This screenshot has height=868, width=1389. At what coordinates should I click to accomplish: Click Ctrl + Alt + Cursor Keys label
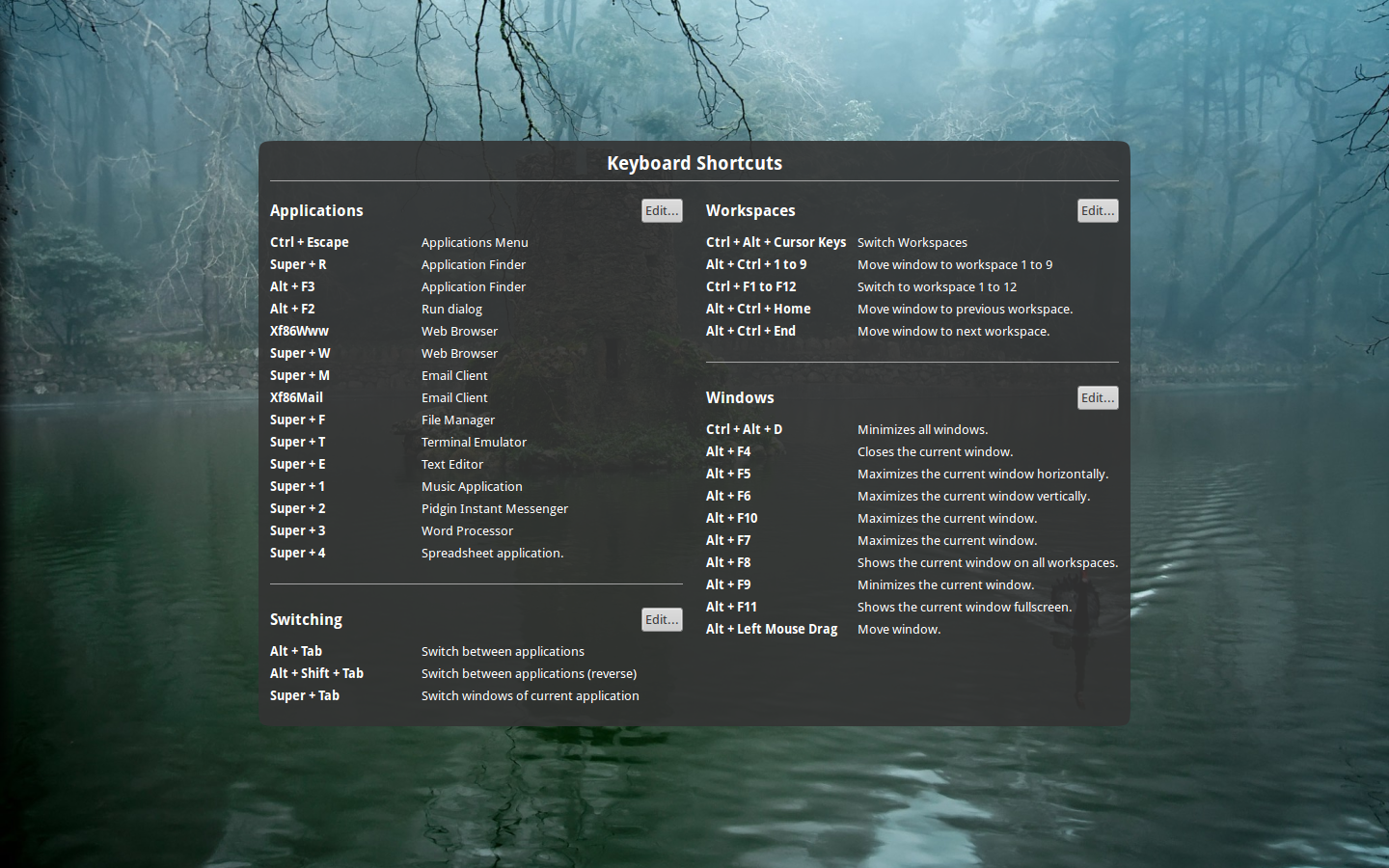pos(776,242)
